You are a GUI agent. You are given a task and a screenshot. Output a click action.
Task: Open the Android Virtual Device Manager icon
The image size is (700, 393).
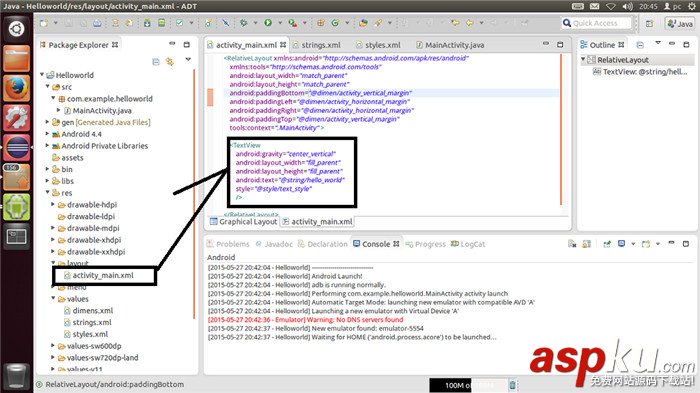[161, 23]
